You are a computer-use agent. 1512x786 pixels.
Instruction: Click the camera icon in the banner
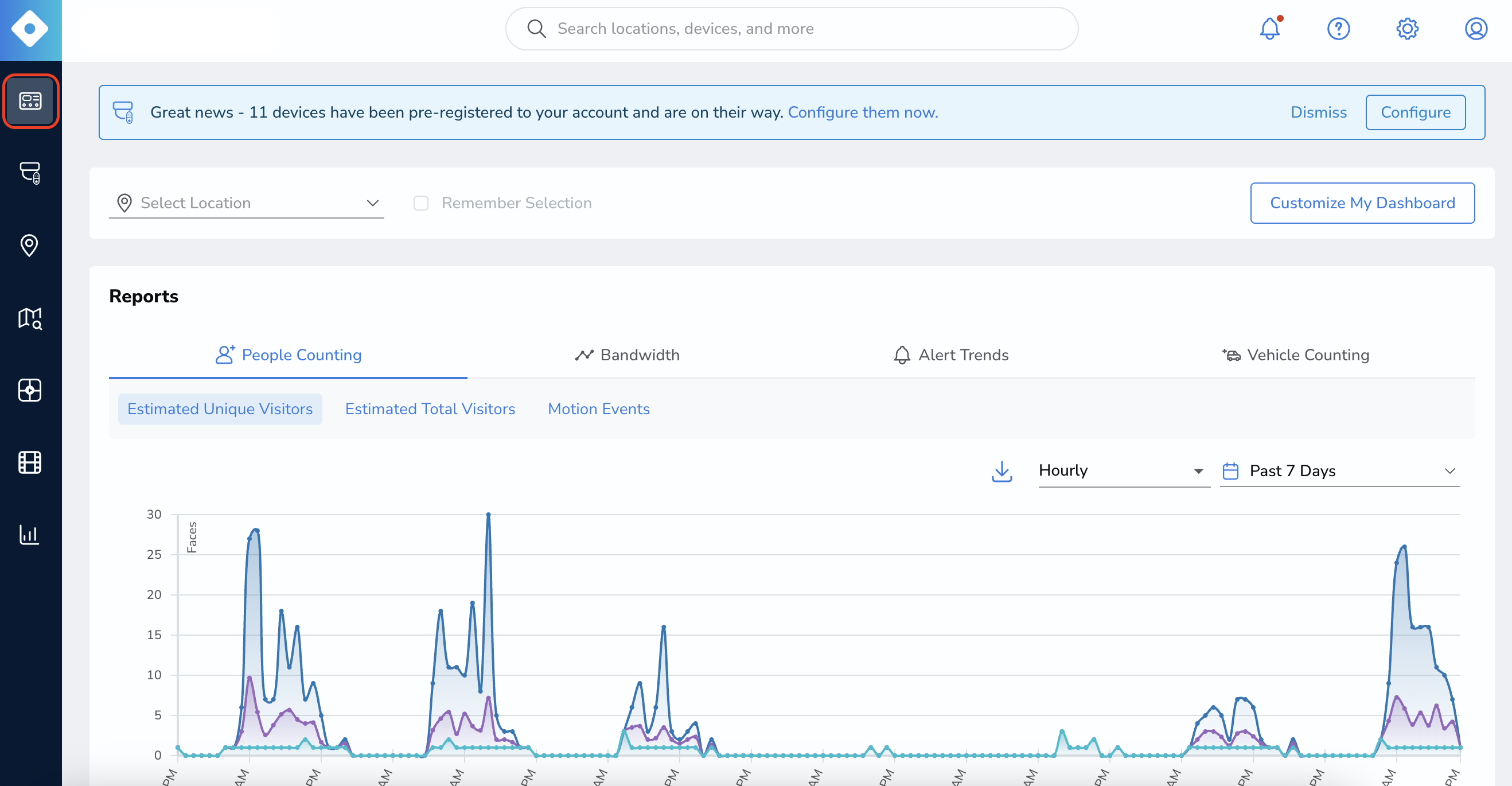(x=123, y=112)
